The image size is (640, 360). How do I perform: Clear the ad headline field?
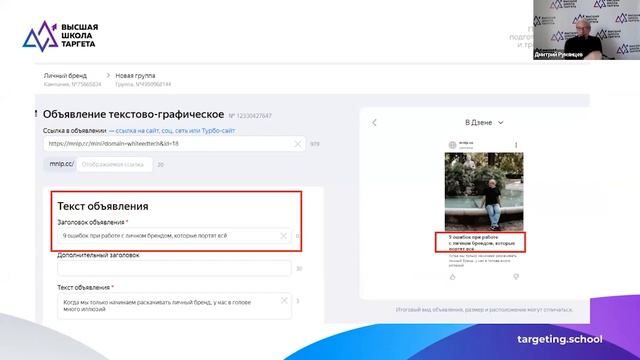(x=283, y=236)
